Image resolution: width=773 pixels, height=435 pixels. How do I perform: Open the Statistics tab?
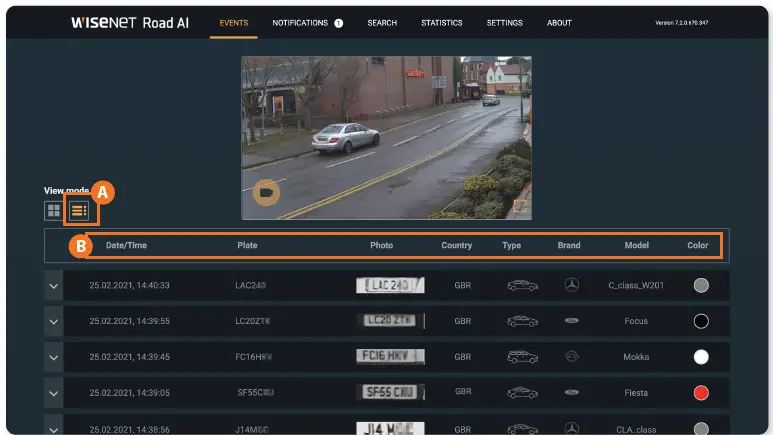point(442,23)
